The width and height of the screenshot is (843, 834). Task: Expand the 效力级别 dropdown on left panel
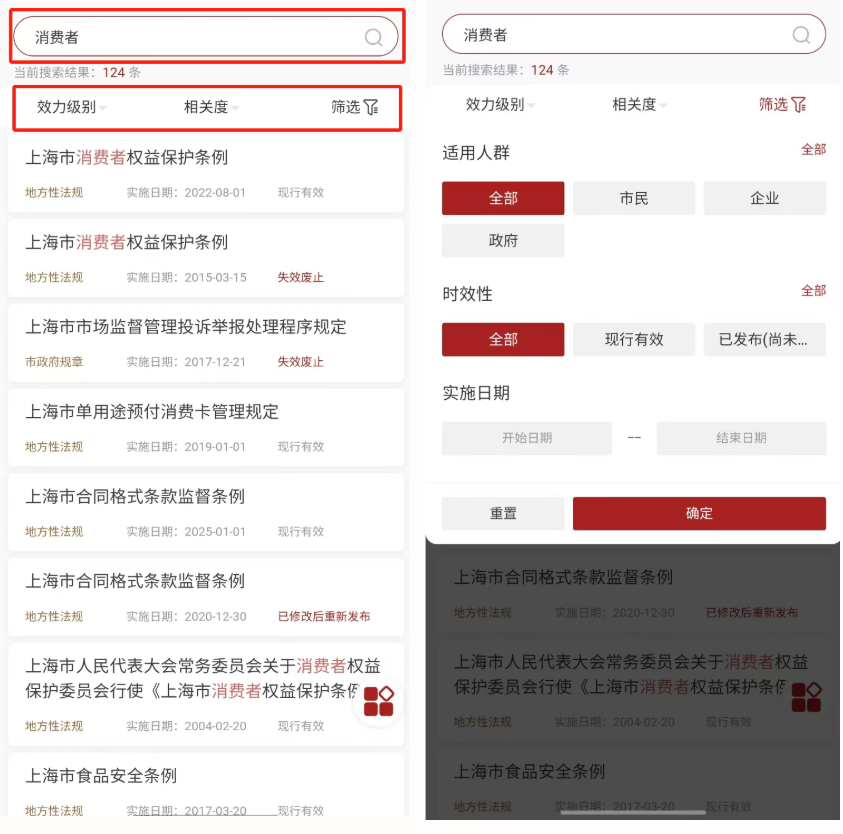72,107
